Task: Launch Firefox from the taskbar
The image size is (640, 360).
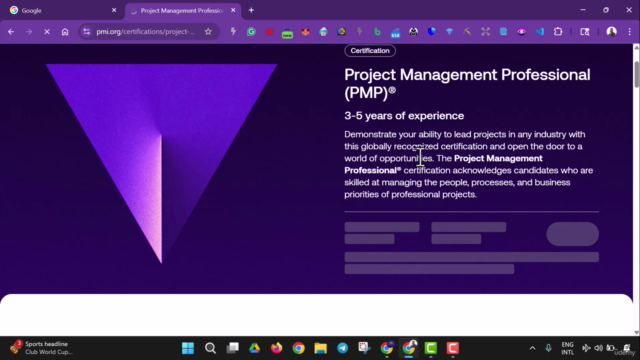Action: [276, 348]
